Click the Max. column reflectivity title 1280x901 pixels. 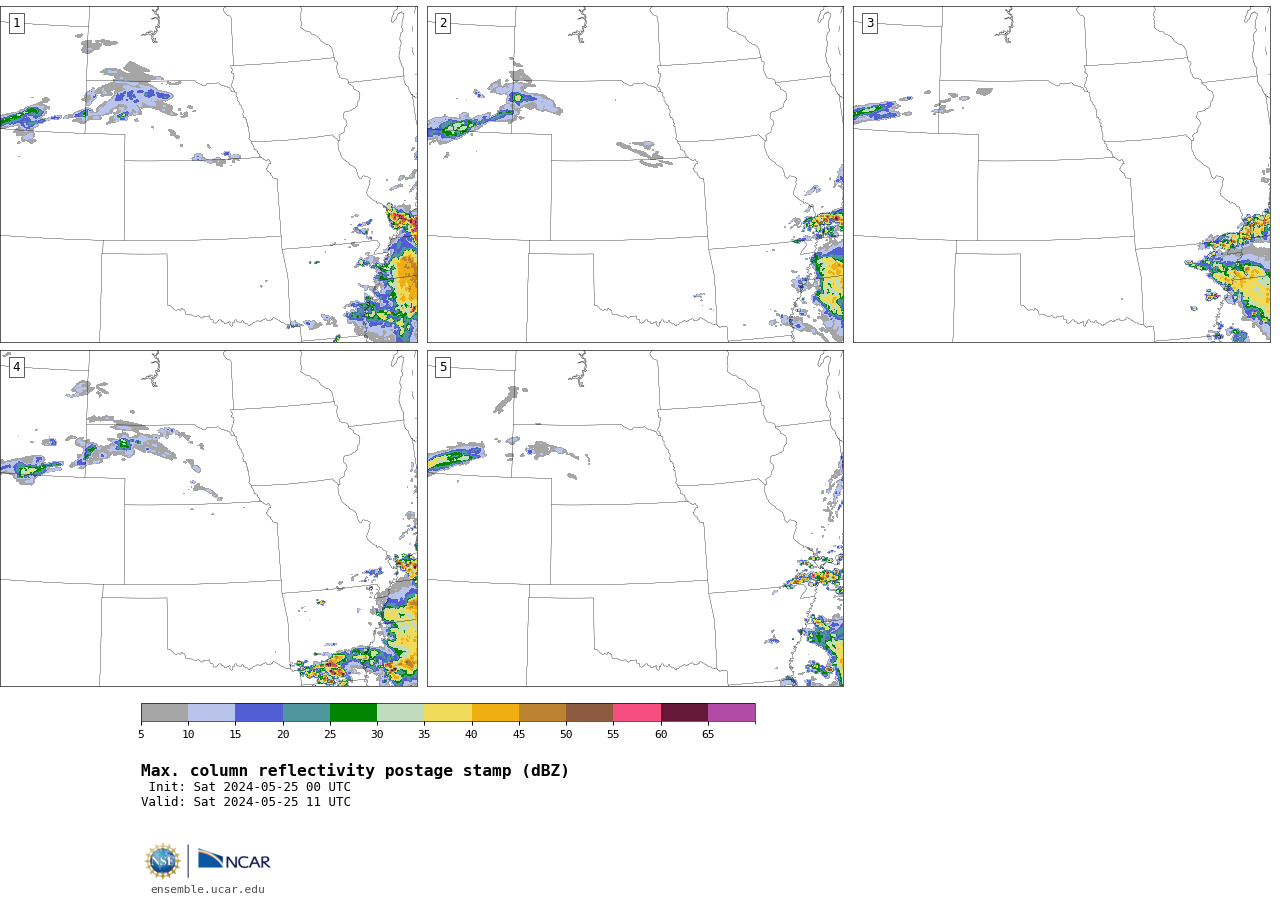[x=355, y=771]
